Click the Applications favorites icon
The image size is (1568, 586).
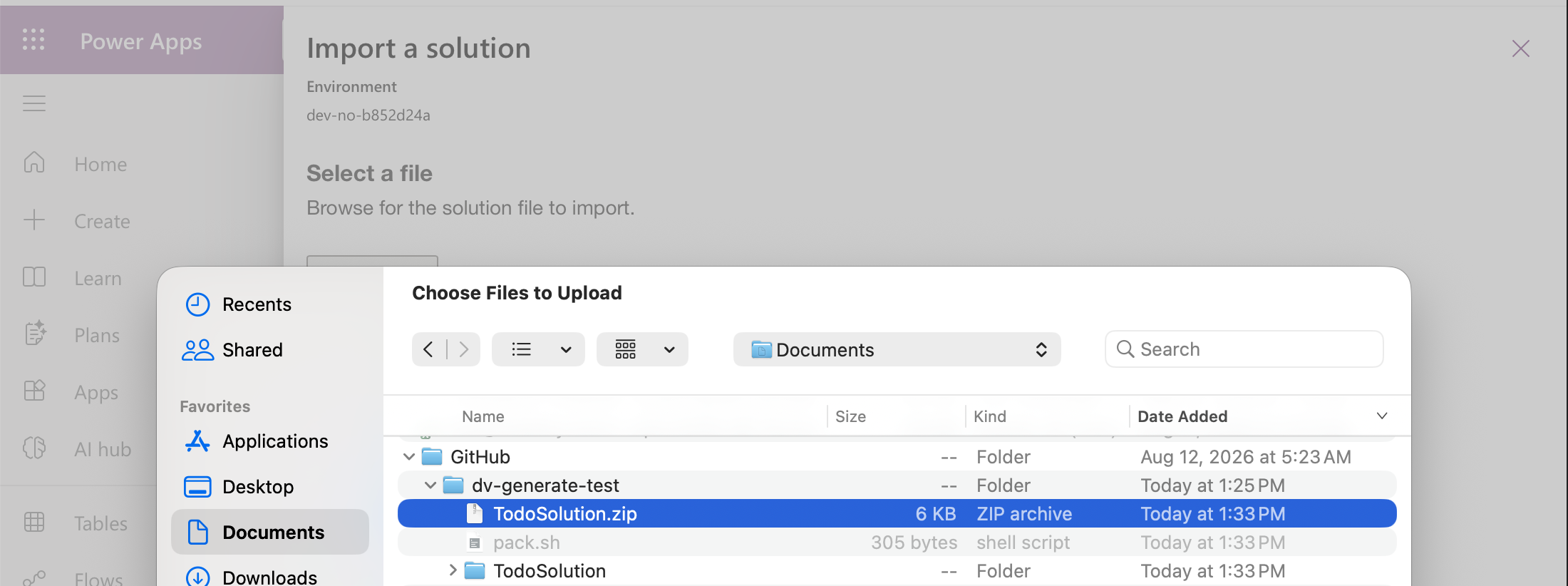[x=197, y=441]
